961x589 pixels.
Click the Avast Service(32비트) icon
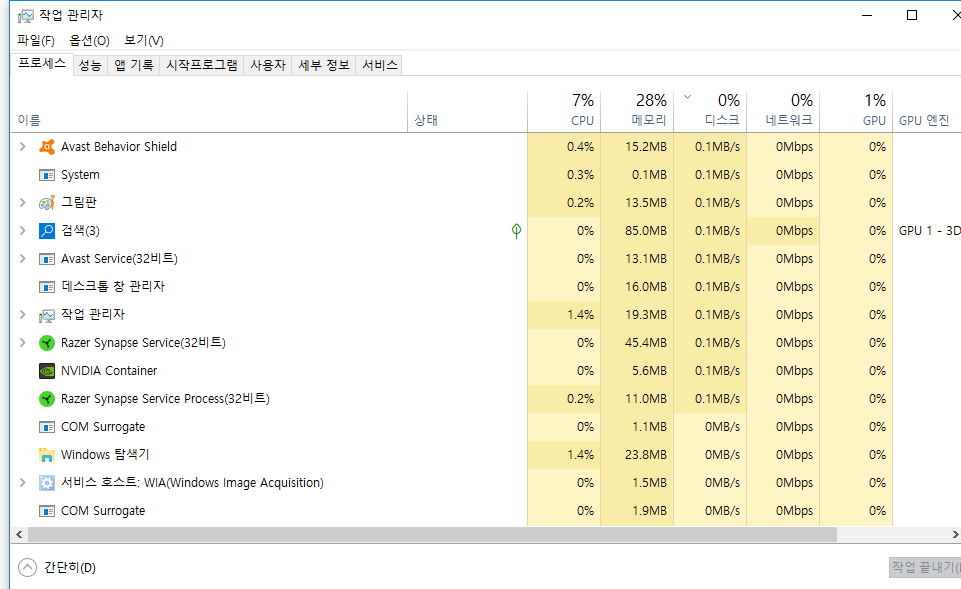[47, 259]
